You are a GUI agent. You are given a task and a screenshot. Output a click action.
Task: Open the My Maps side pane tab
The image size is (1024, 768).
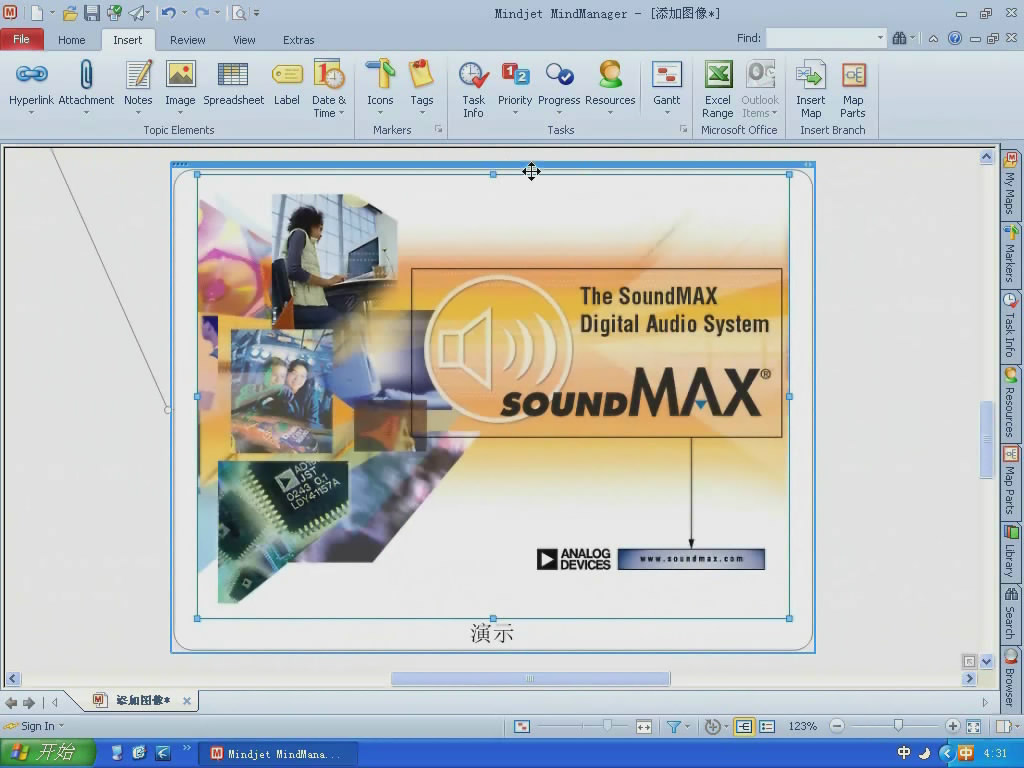[1010, 183]
